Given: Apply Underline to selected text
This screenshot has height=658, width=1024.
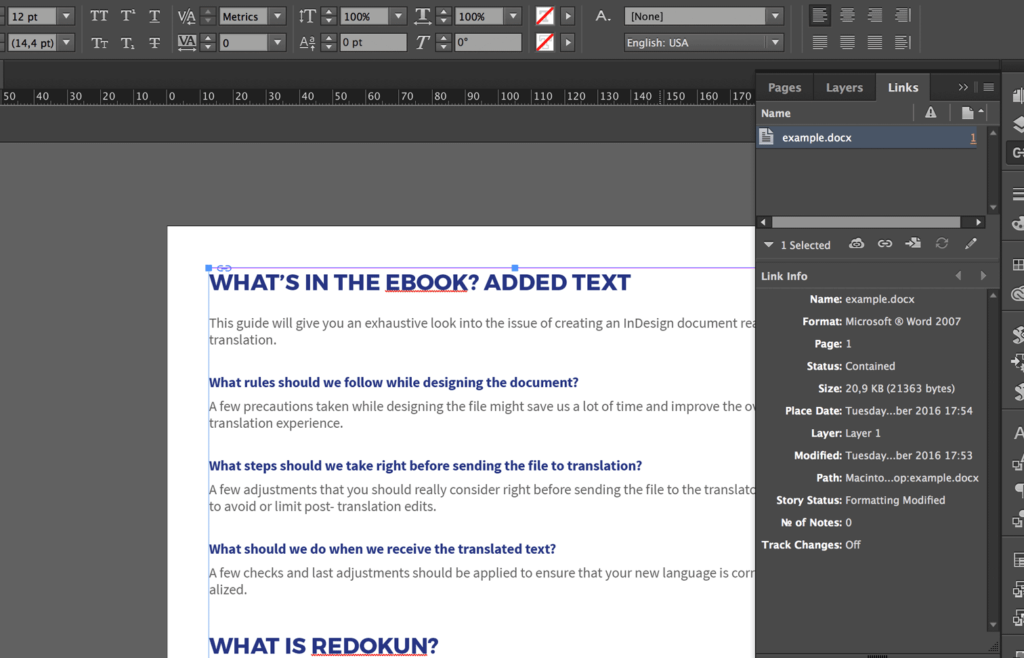Looking at the screenshot, I should tap(154, 16).
